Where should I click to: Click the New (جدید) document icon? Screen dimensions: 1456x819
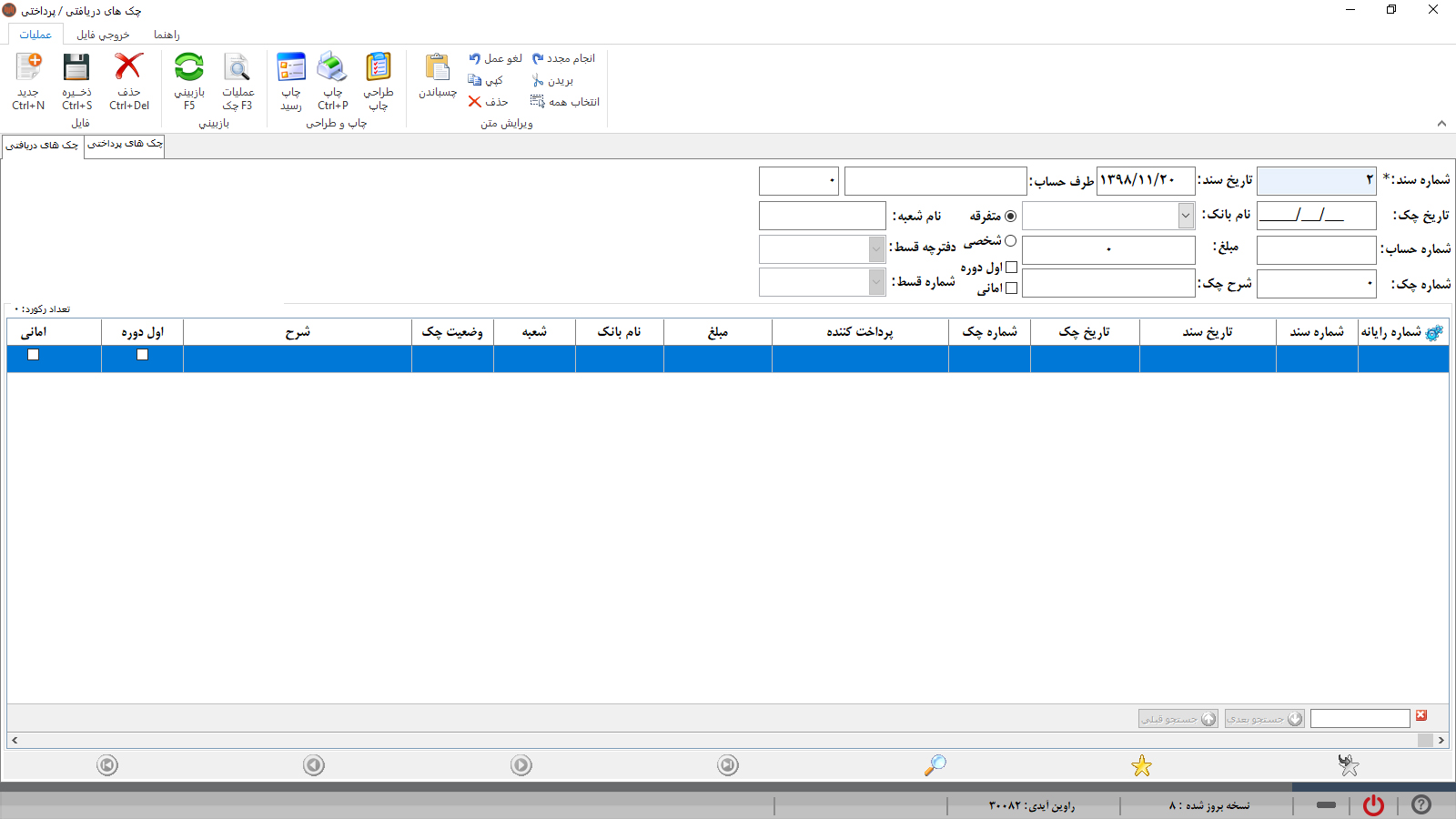pyautogui.click(x=28, y=69)
